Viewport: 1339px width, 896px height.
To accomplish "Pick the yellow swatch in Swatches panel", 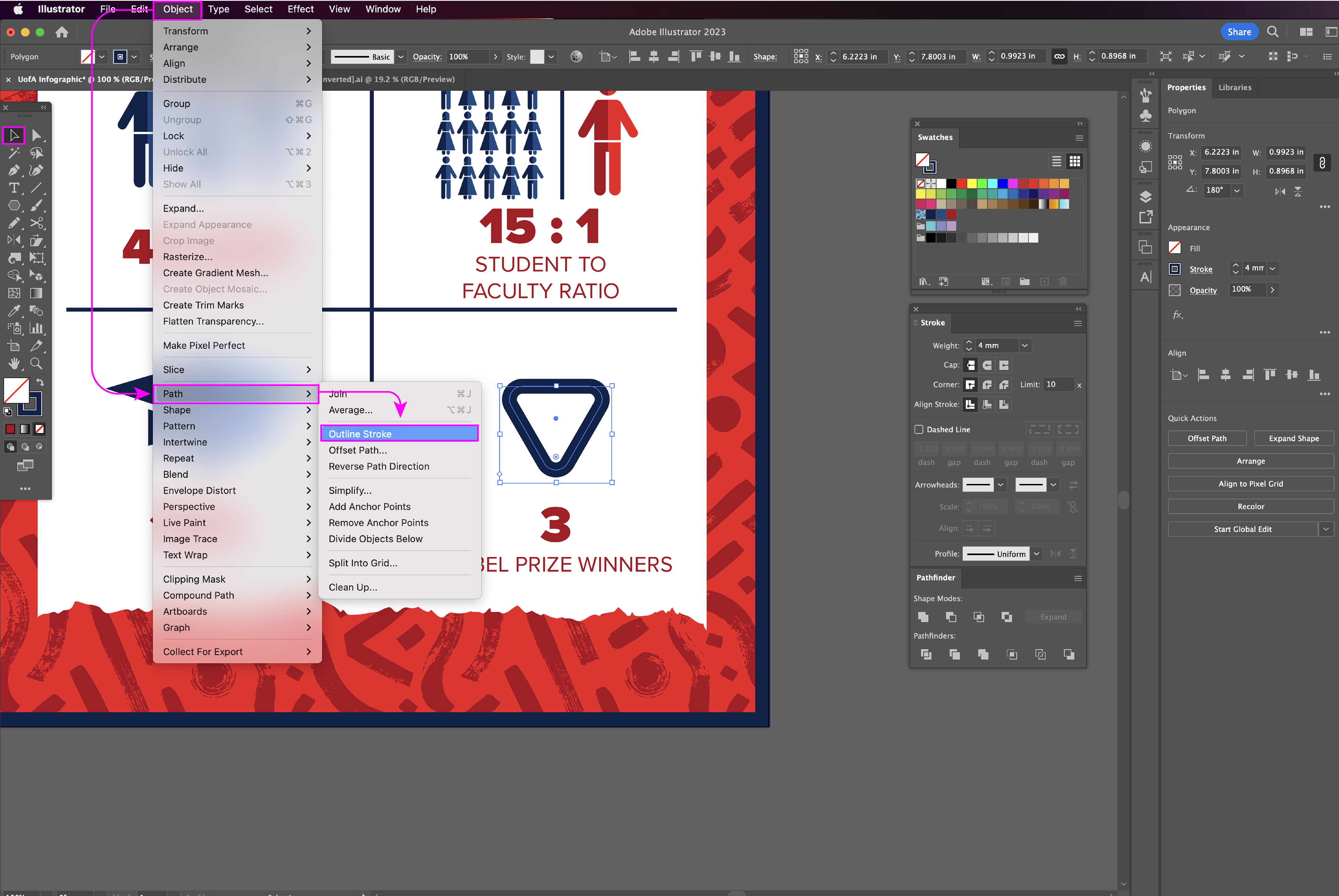I will point(971,183).
